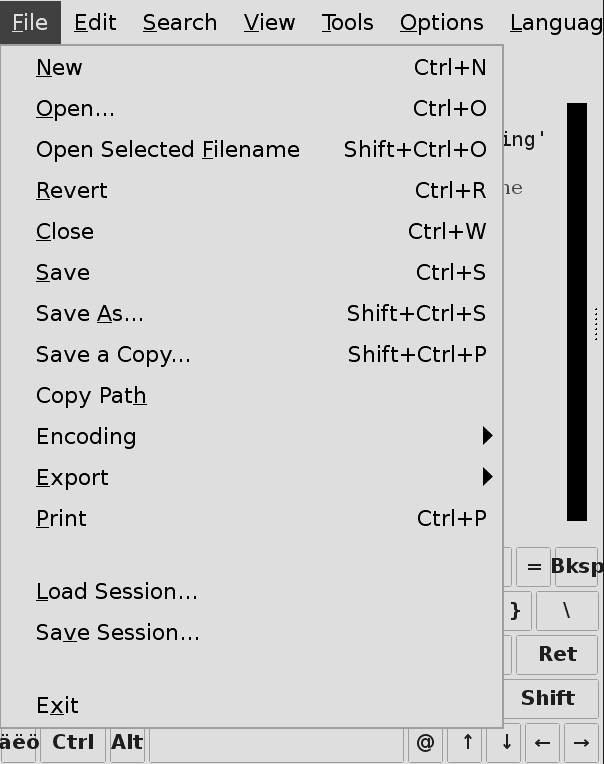Select Save Session... entry
The height and width of the screenshot is (764, 604).
pos(118,633)
